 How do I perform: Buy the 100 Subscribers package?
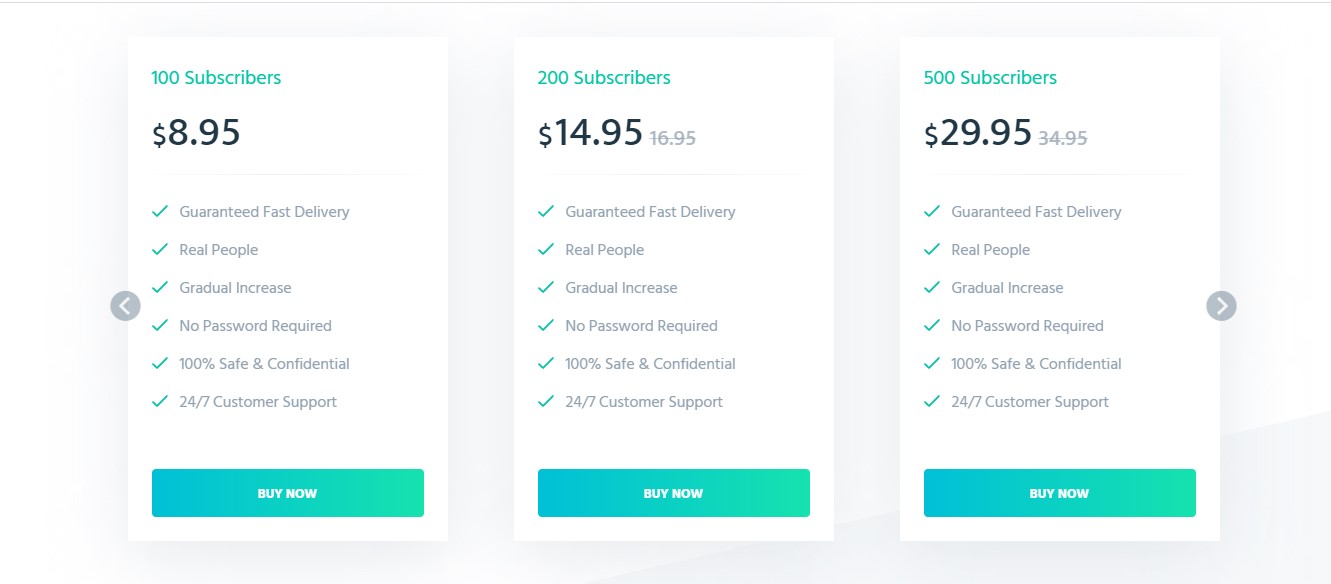tap(288, 493)
